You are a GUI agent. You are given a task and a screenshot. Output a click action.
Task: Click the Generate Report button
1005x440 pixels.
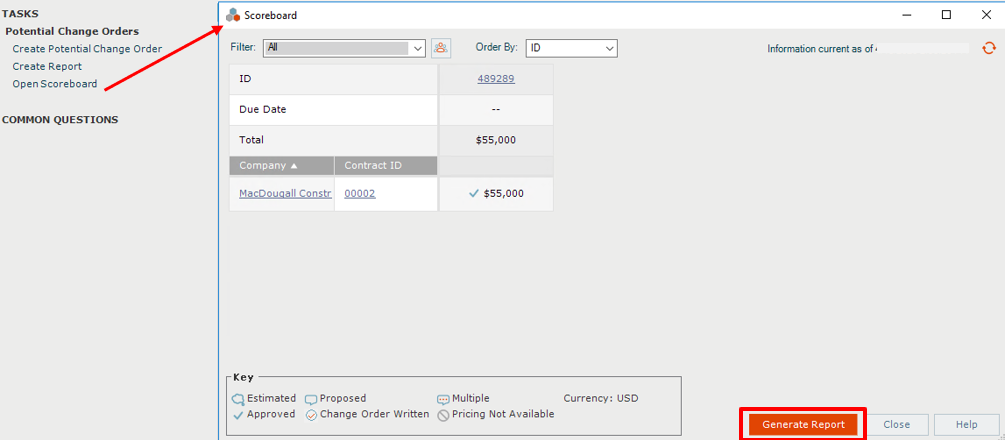click(803, 425)
